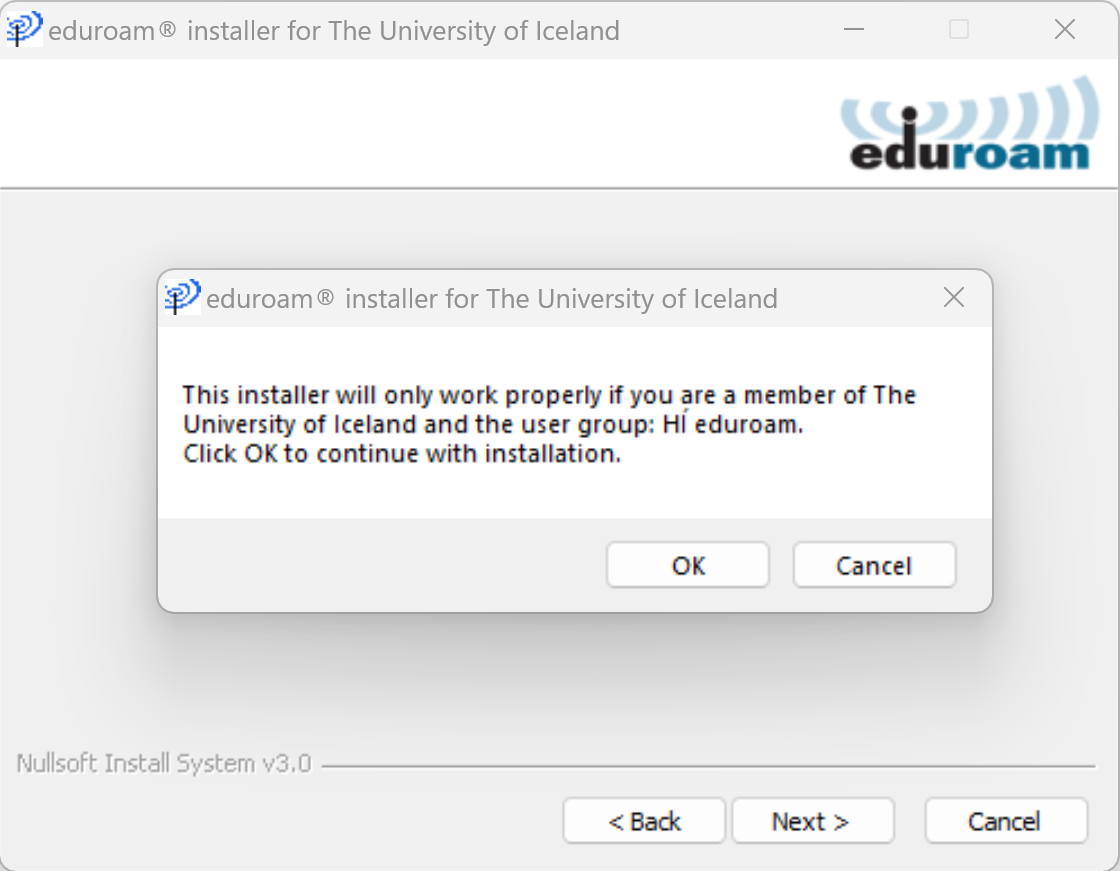Close the dialog with its X button
Viewport: 1120px width, 871px height.
point(954,297)
